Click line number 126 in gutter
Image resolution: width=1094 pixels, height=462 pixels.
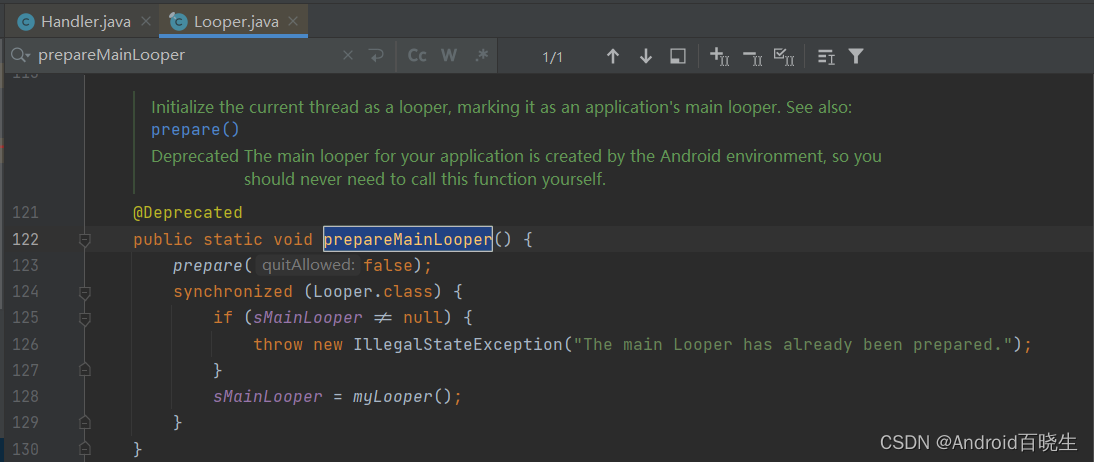coord(26,344)
